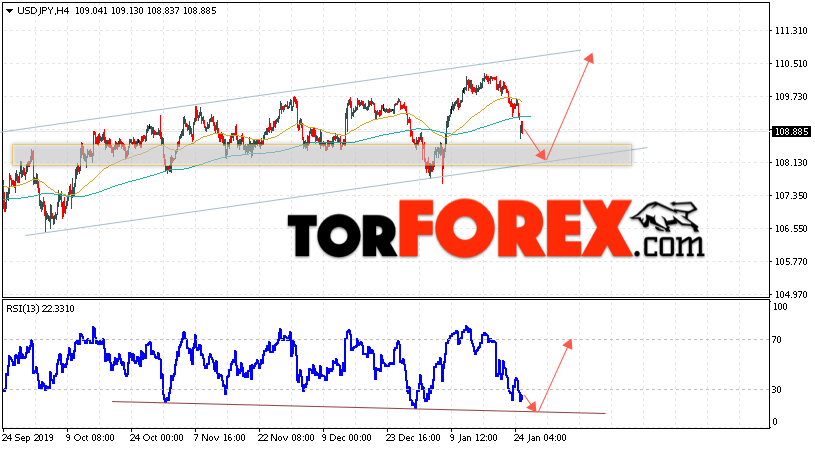Select the 109.730 price axis label
The height and width of the screenshot is (449, 815).
tap(791, 97)
